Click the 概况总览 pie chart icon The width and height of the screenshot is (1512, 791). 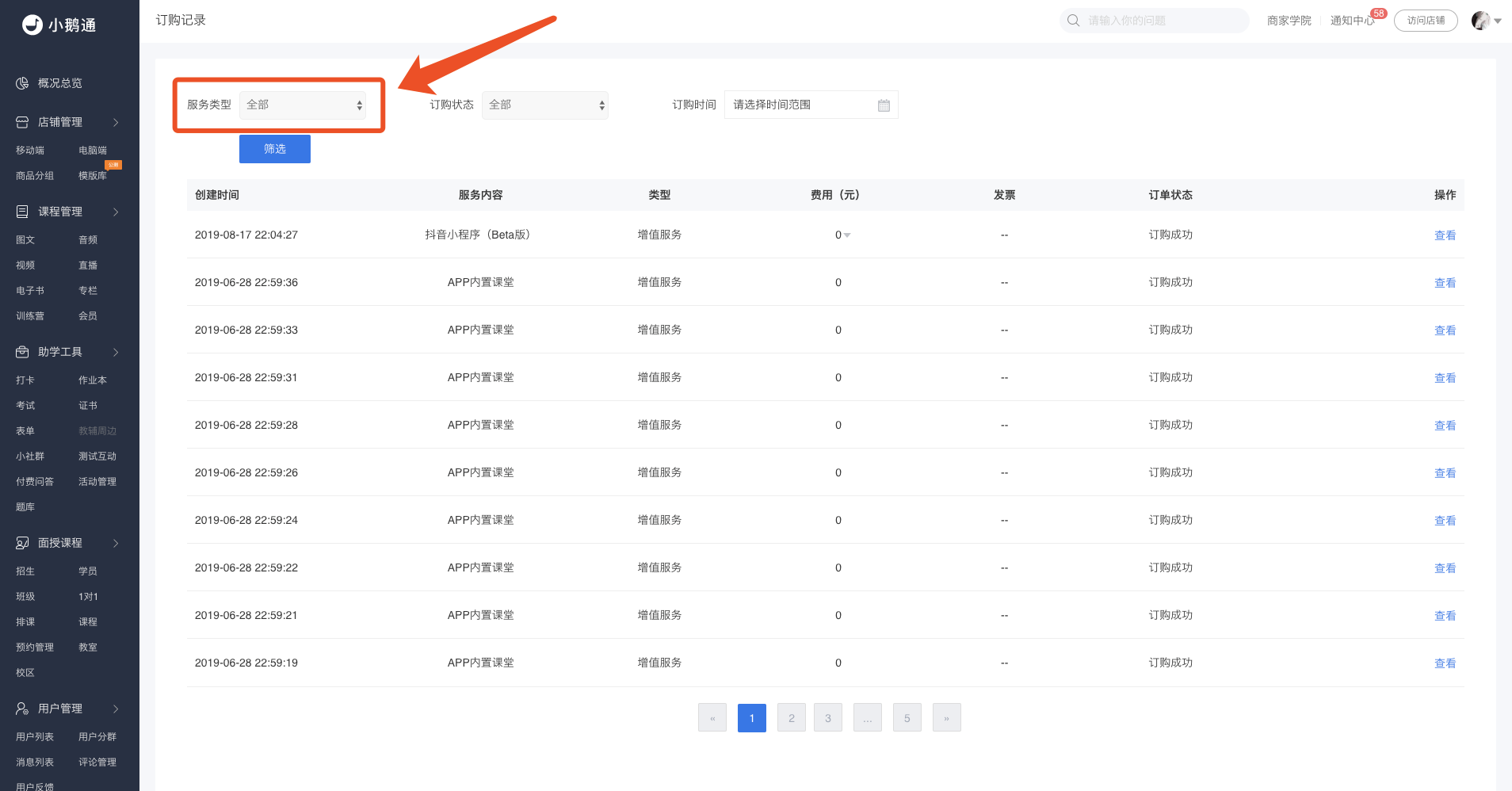[x=22, y=83]
